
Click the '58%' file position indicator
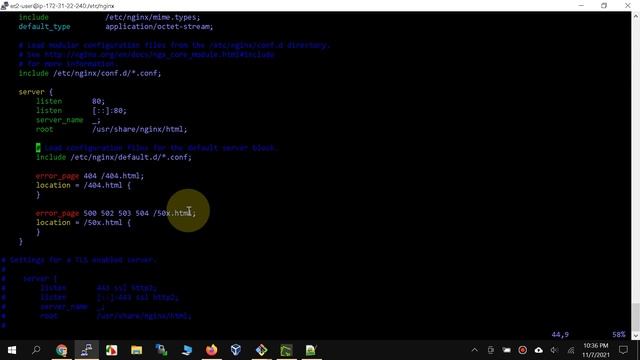coord(619,334)
